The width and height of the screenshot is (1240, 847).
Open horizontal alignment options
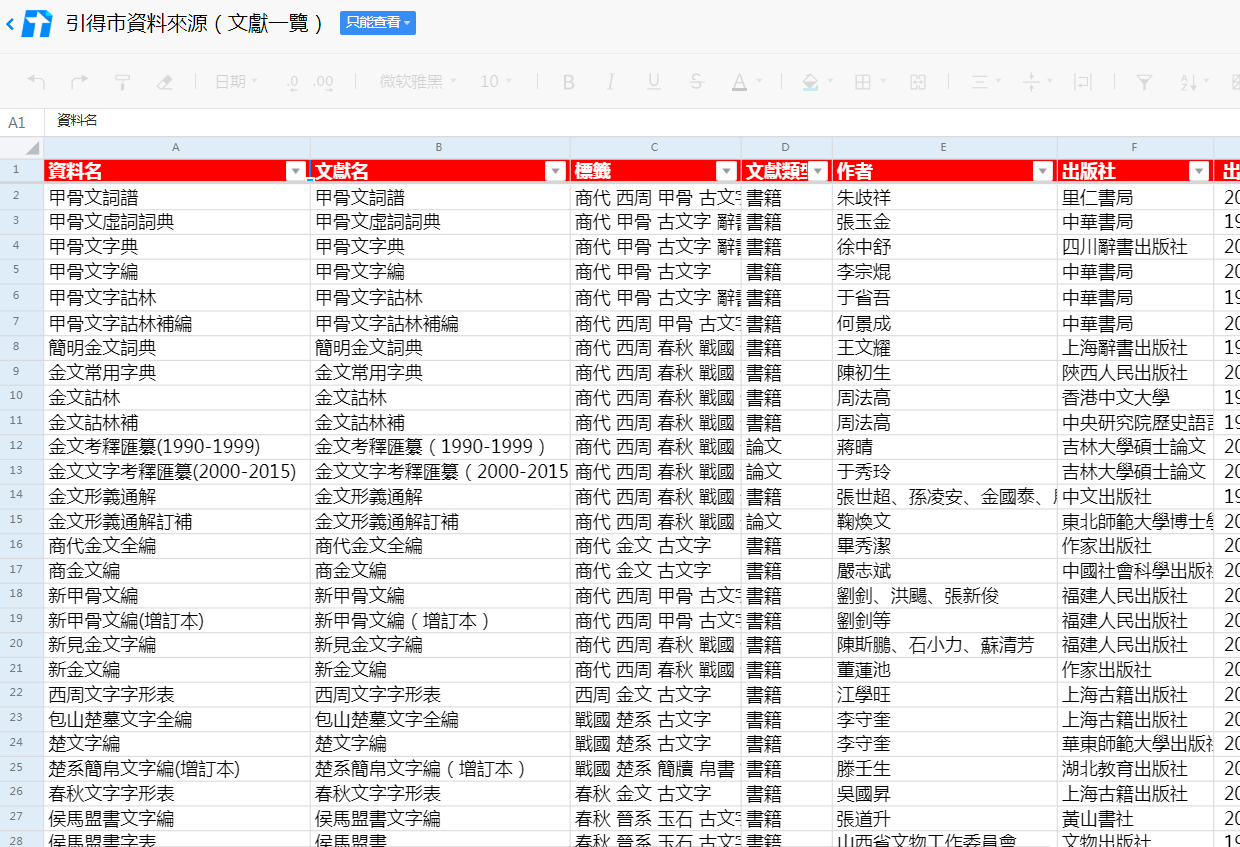coord(980,82)
